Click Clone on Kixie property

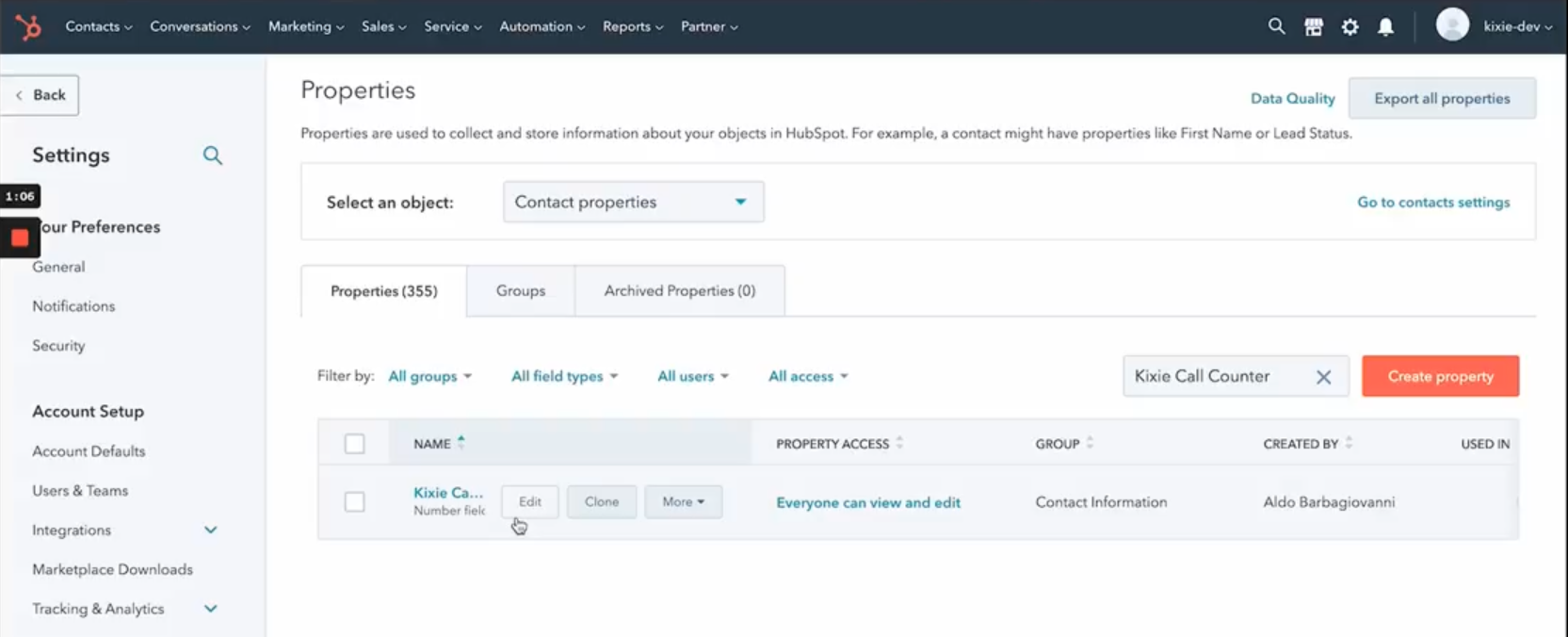pos(602,502)
